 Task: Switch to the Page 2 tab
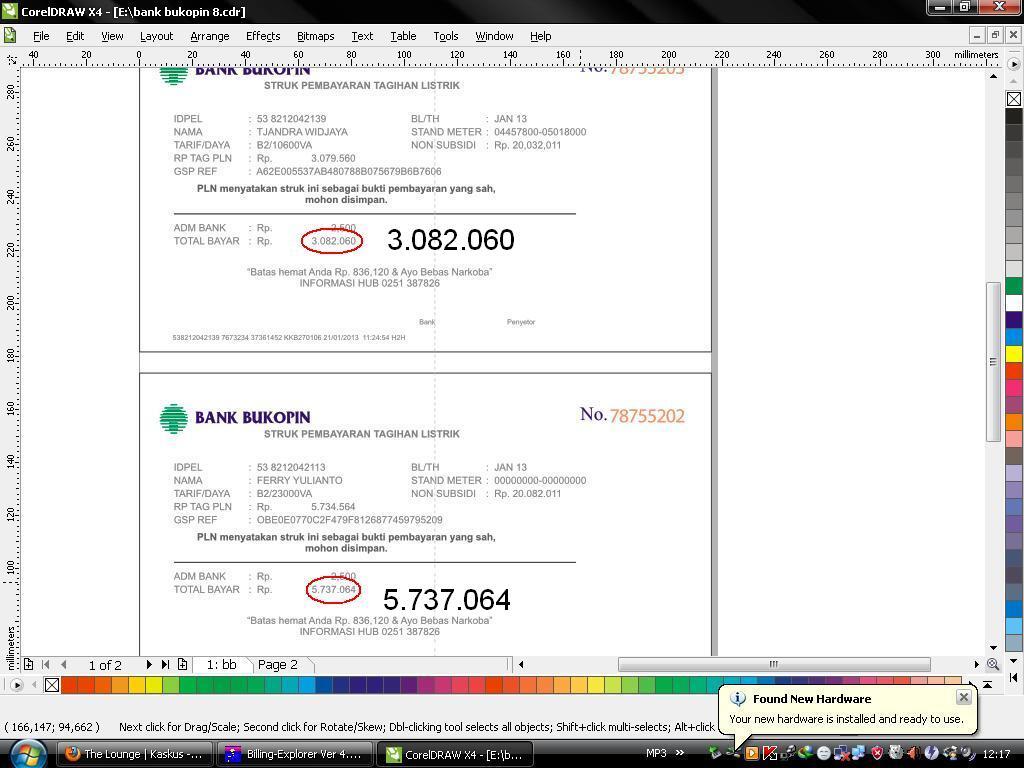pyautogui.click(x=278, y=665)
